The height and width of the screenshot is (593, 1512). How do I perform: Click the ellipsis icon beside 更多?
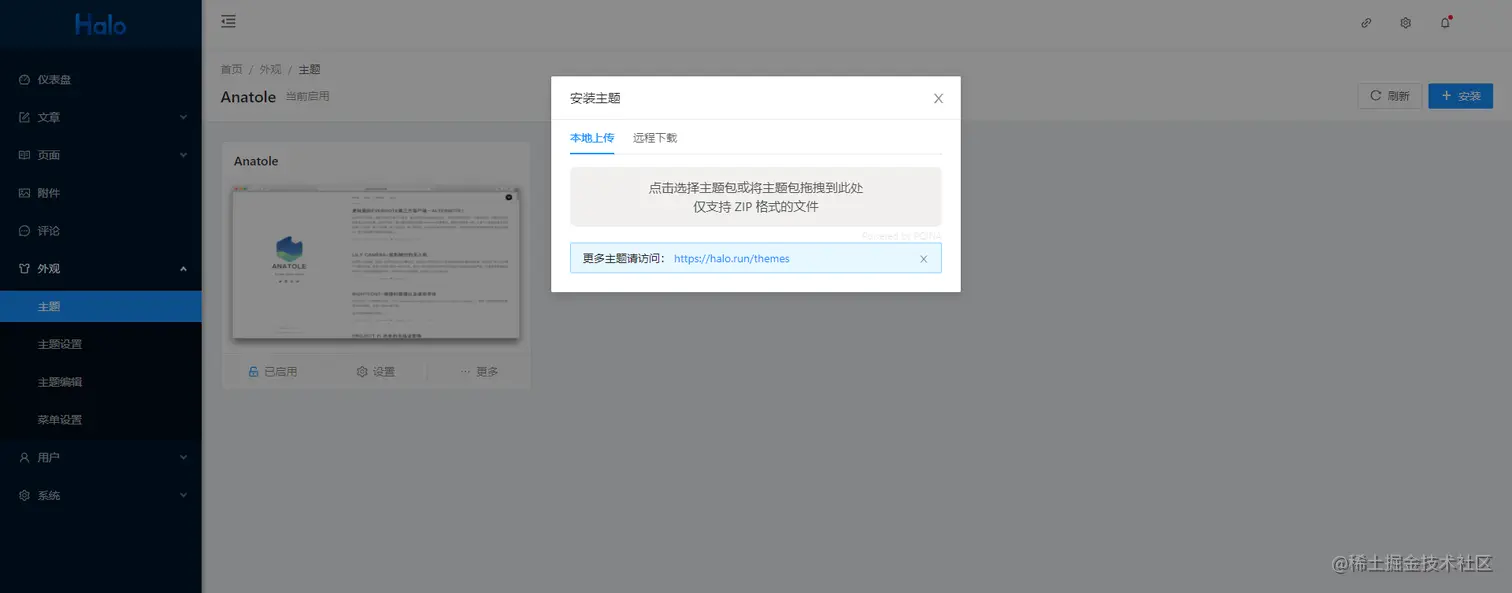(x=465, y=371)
